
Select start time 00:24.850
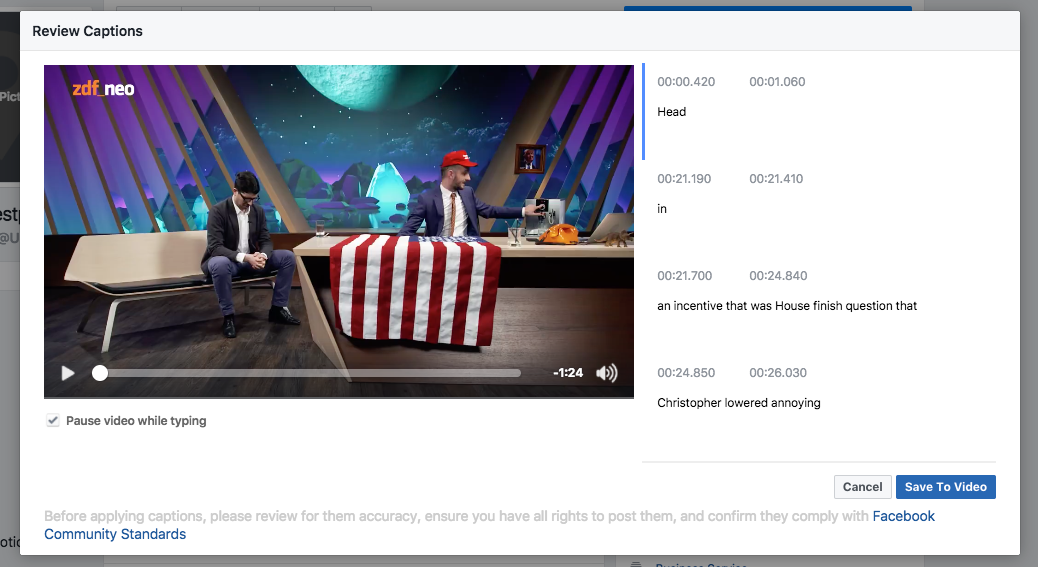coord(686,373)
